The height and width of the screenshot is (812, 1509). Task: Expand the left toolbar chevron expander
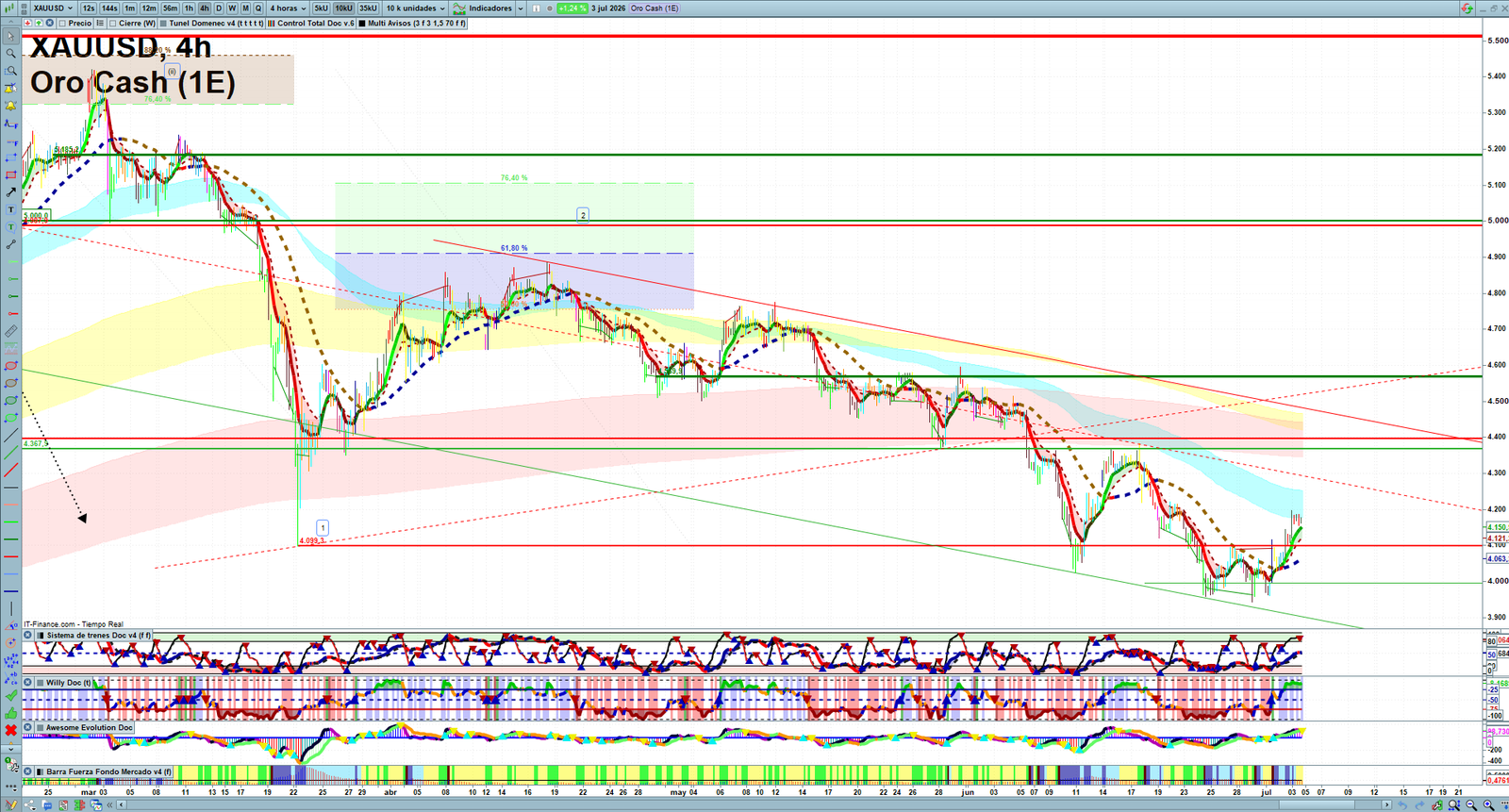(x=10, y=749)
